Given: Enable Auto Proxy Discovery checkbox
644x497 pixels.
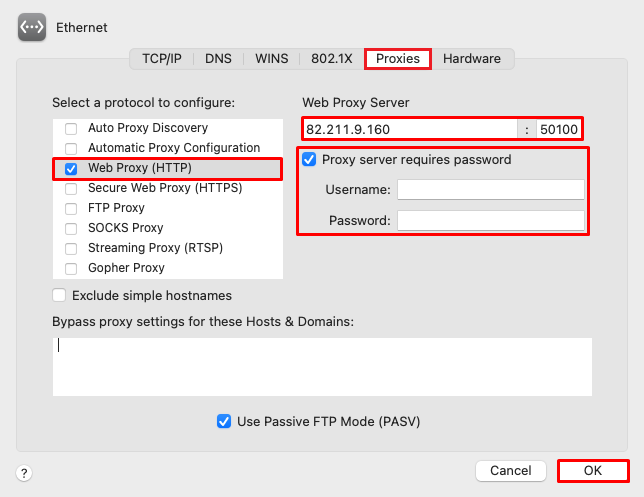Looking at the screenshot, I should 71,129.
